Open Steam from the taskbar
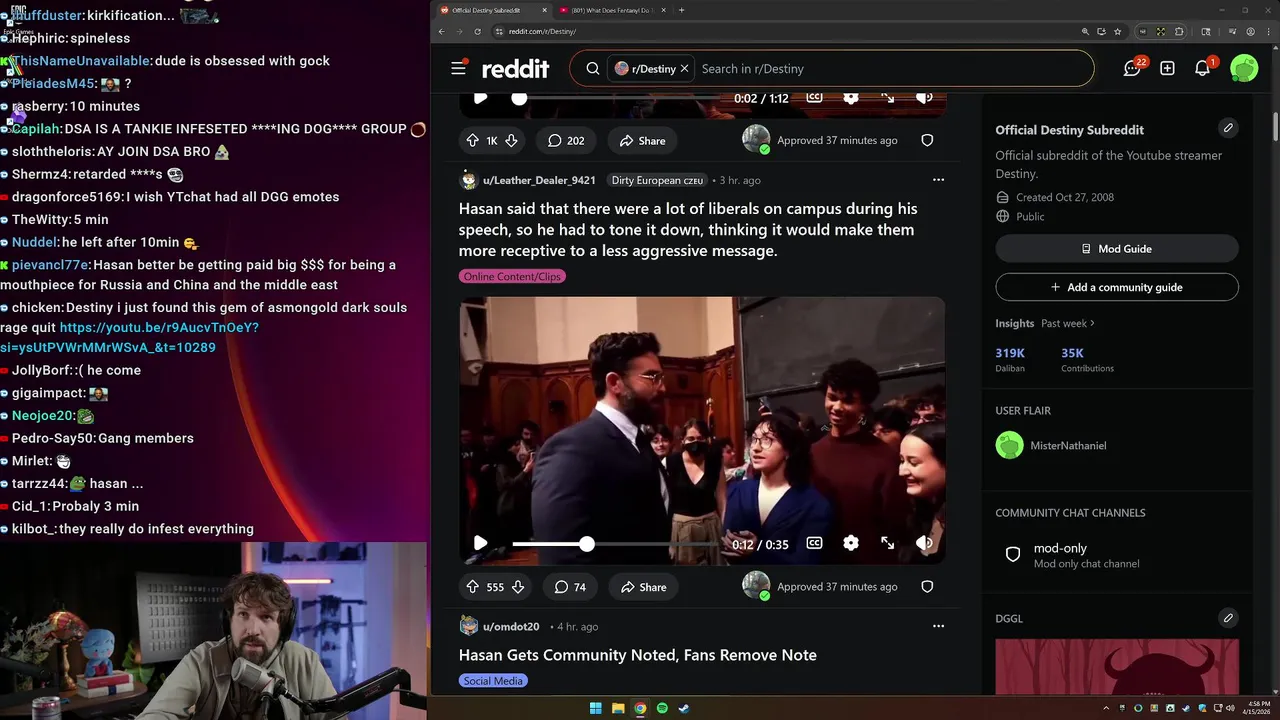This screenshot has height=720, width=1280. click(684, 708)
